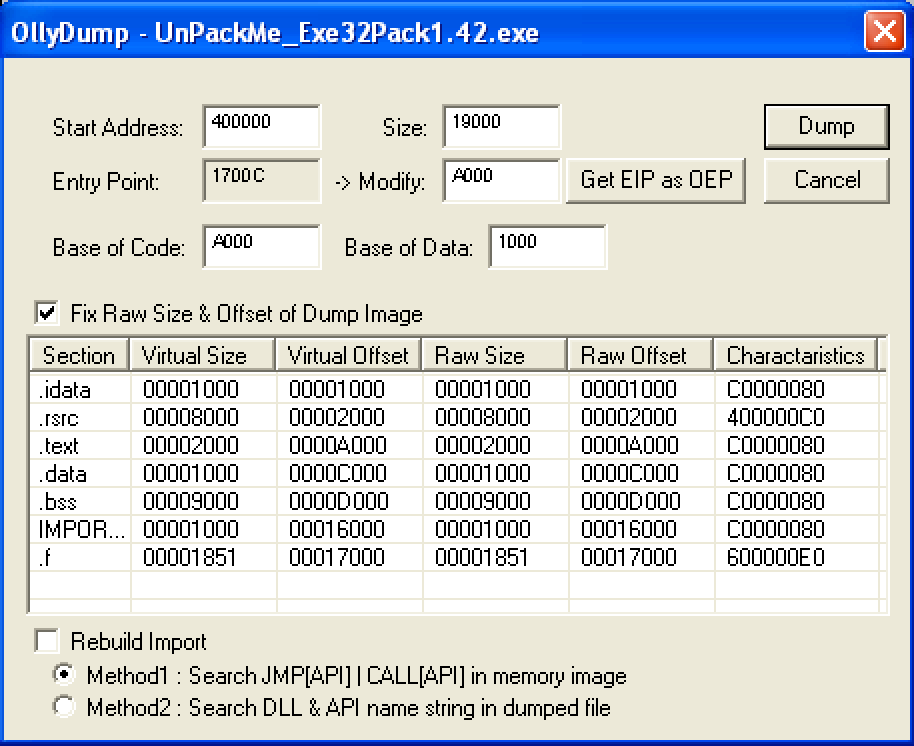Click Virtual Offset 00001000 of .idata row

click(x=337, y=389)
